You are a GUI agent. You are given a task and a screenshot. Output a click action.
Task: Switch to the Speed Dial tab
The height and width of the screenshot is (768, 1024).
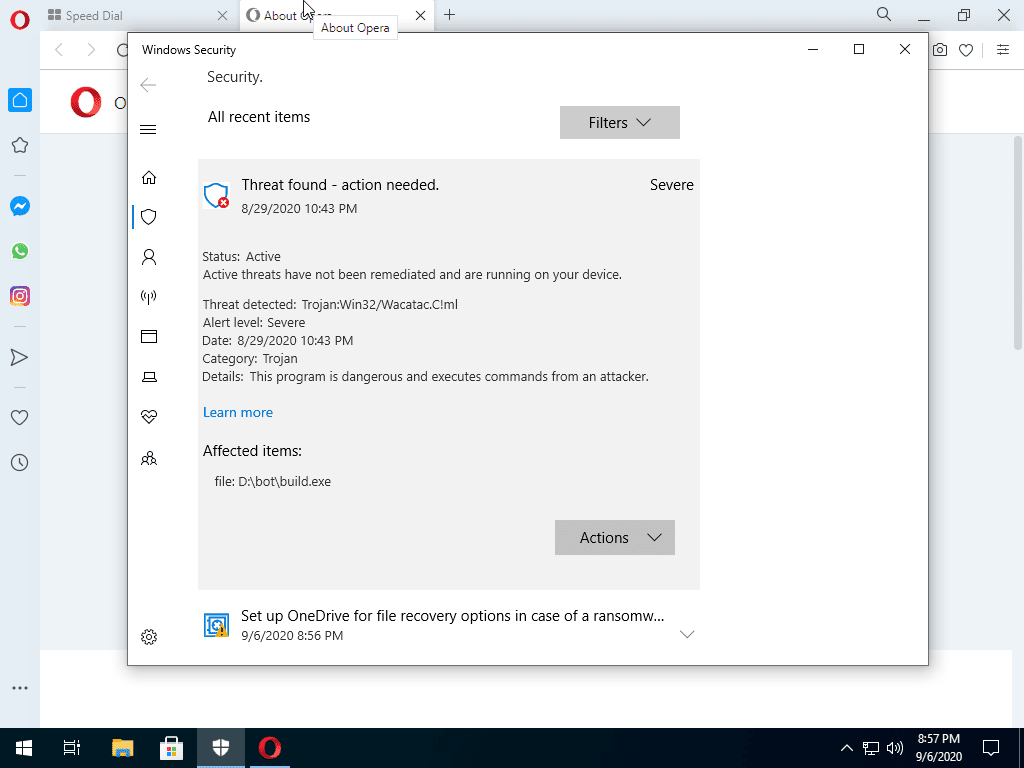(x=130, y=15)
